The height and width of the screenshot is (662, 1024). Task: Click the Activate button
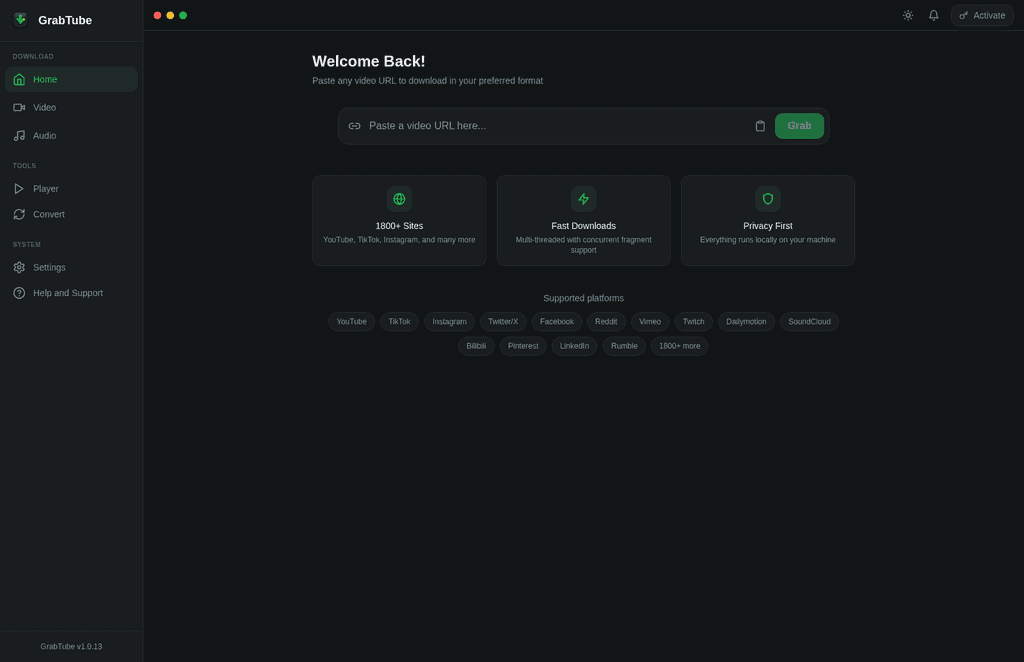click(x=981, y=15)
